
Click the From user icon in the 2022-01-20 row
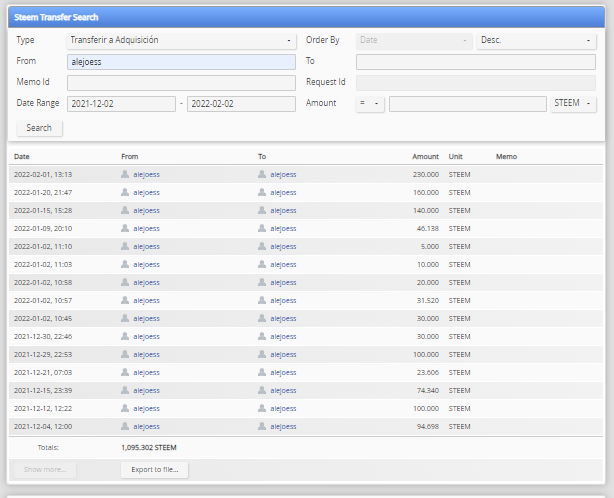[125, 192]
